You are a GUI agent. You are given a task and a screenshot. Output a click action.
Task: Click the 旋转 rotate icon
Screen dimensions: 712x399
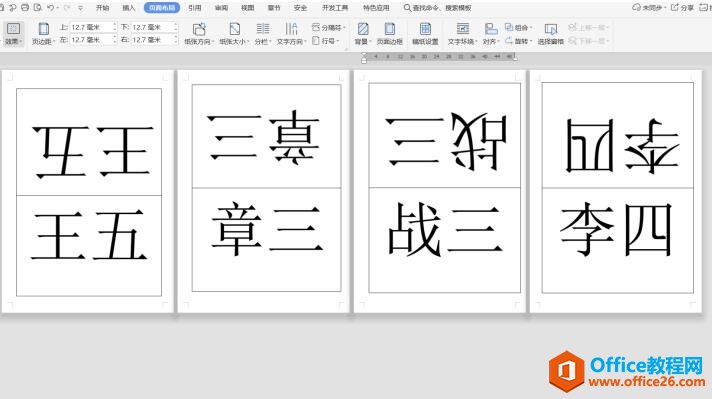(509, 40)
